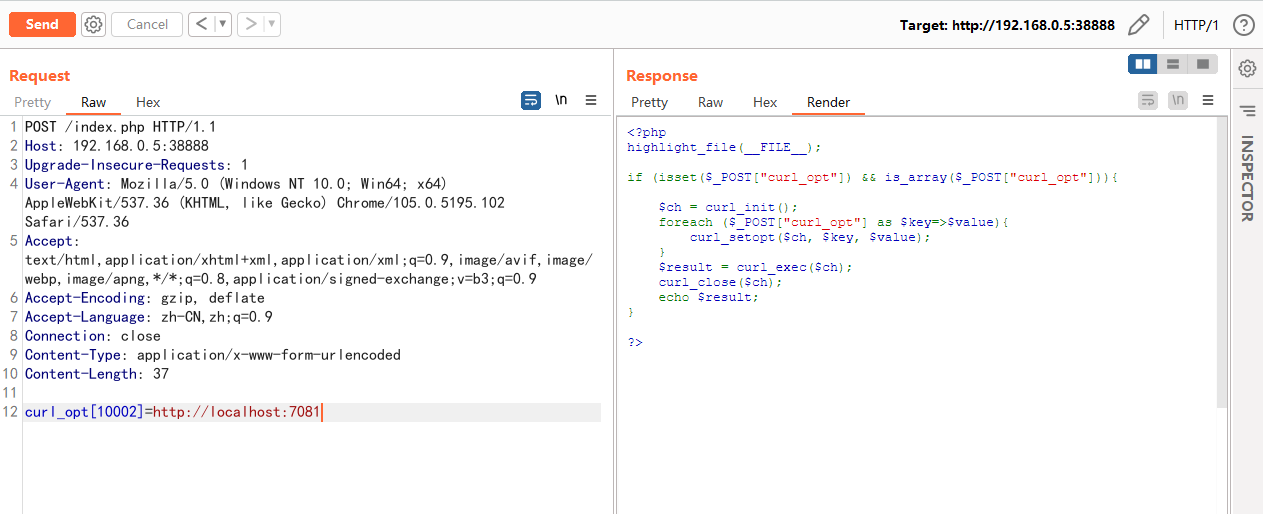Select side-by-side split layout
This screenshot has height=514, width=1263.
click(x=1142, y=64)
